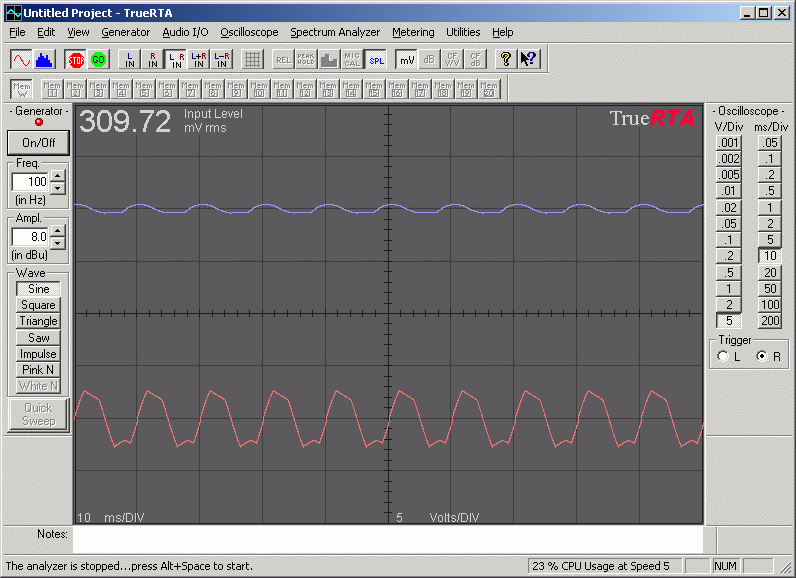Viewport: 796px width, 578px height.
Task: Click the REL relative mode icon
Action: click(x=283, y=60)
